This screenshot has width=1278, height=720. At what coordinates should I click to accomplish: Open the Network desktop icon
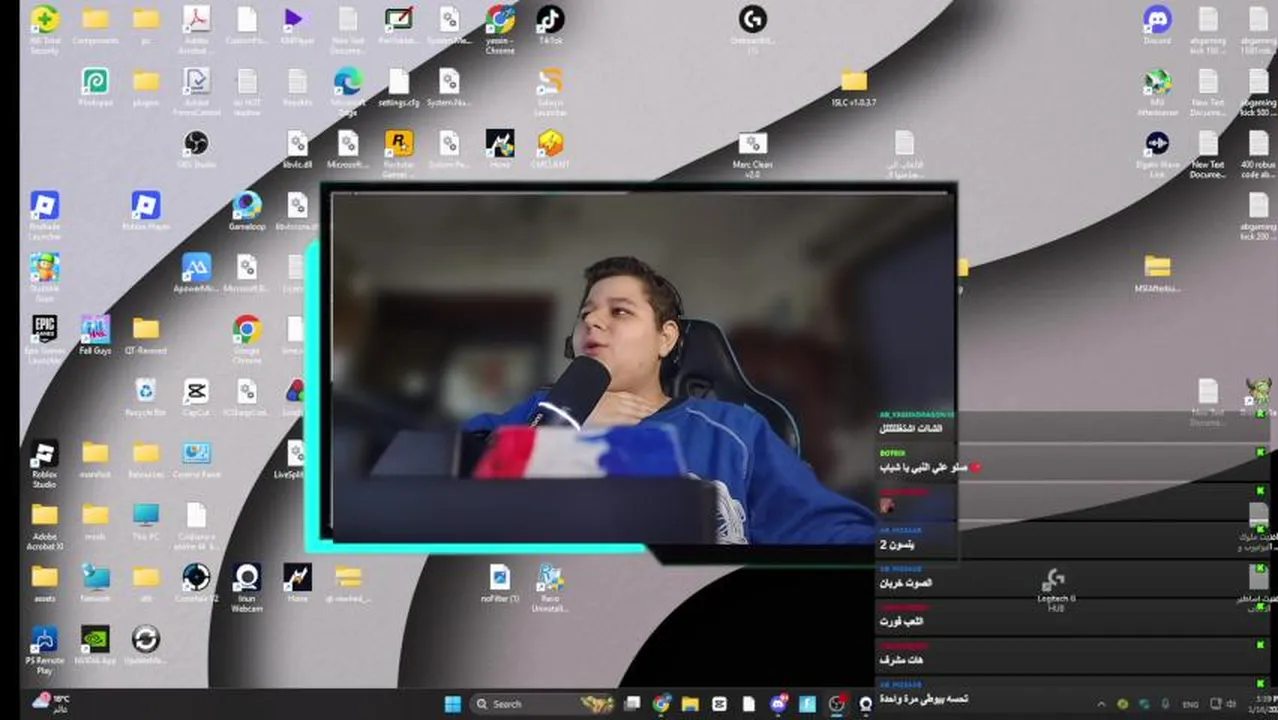coord(95,584)
